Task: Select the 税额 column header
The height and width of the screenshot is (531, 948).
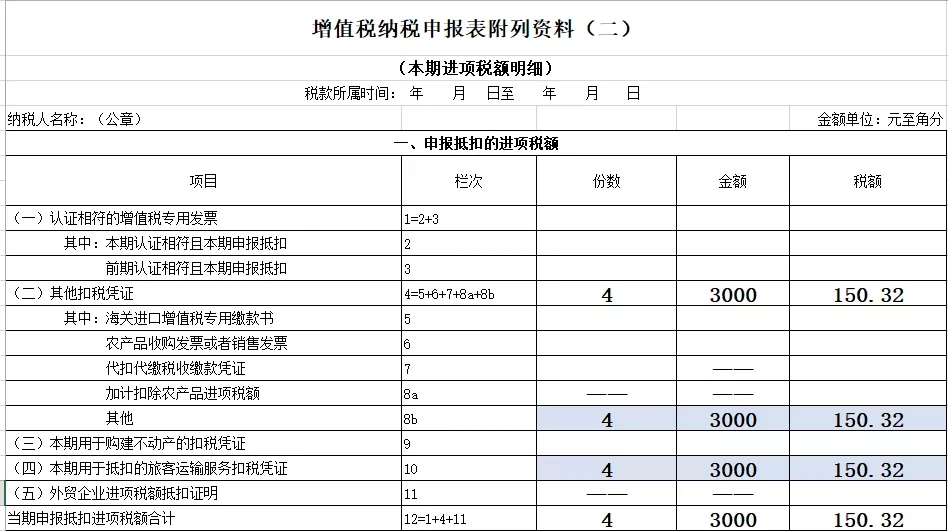Action: (868, 181)
